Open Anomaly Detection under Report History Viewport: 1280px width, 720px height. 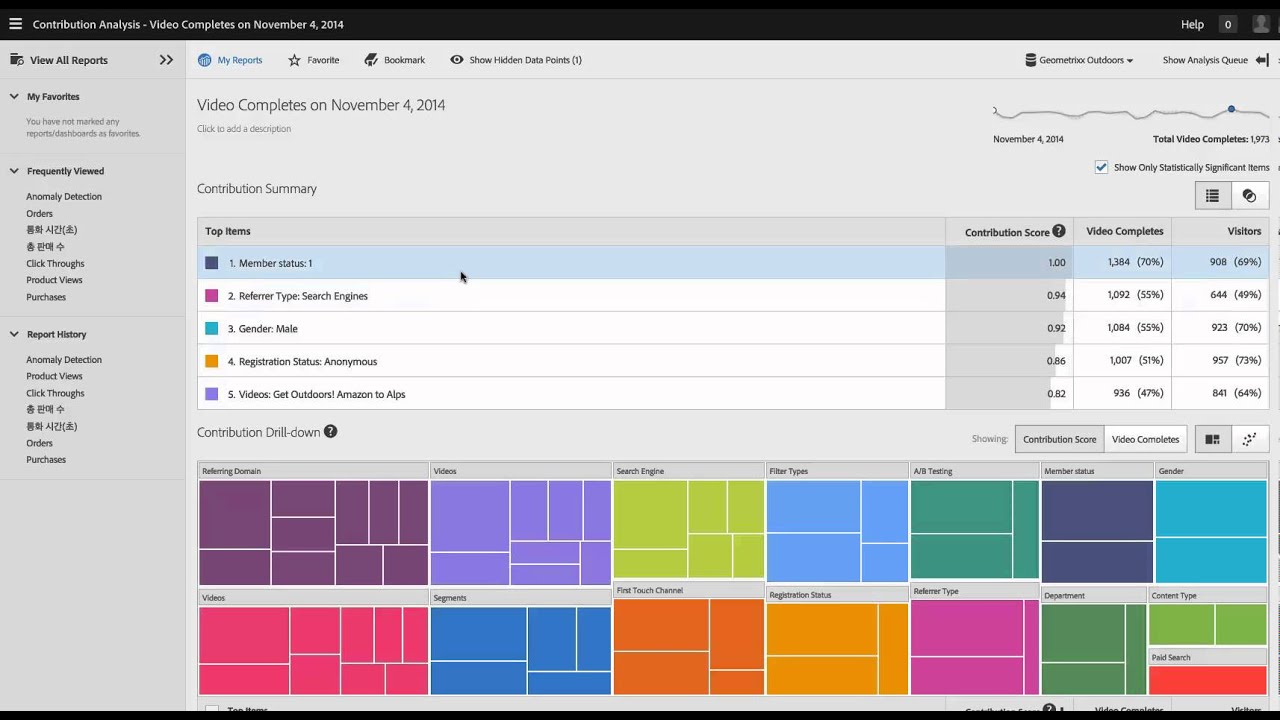[64, 360]
